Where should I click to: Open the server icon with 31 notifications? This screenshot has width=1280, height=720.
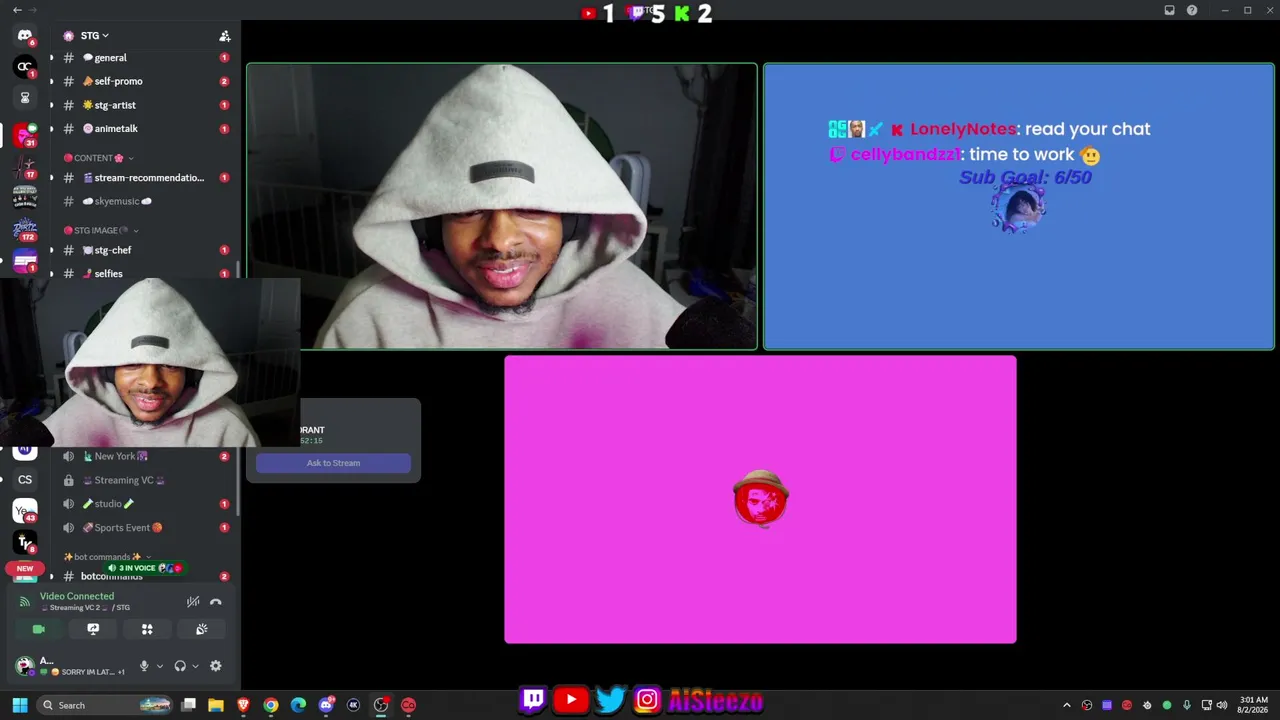(x=25, y=135)
